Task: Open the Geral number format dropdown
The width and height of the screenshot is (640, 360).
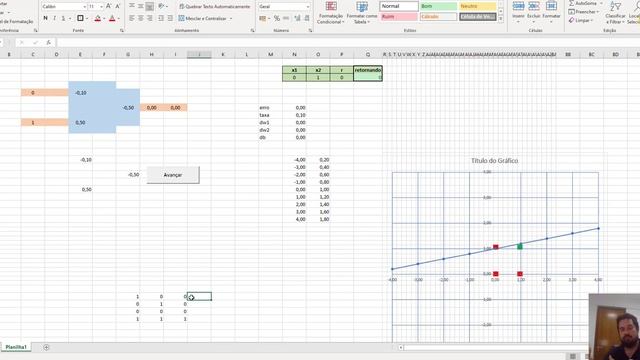Action: (x=307, y=7)
